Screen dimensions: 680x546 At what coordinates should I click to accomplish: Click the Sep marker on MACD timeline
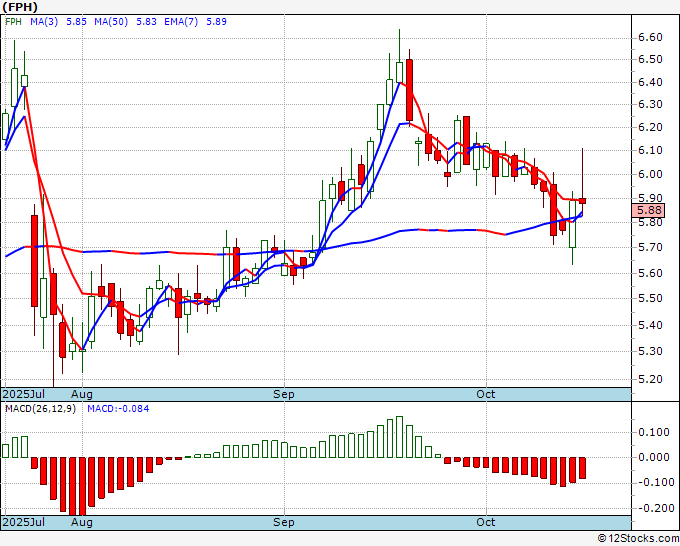click(284, 522)
